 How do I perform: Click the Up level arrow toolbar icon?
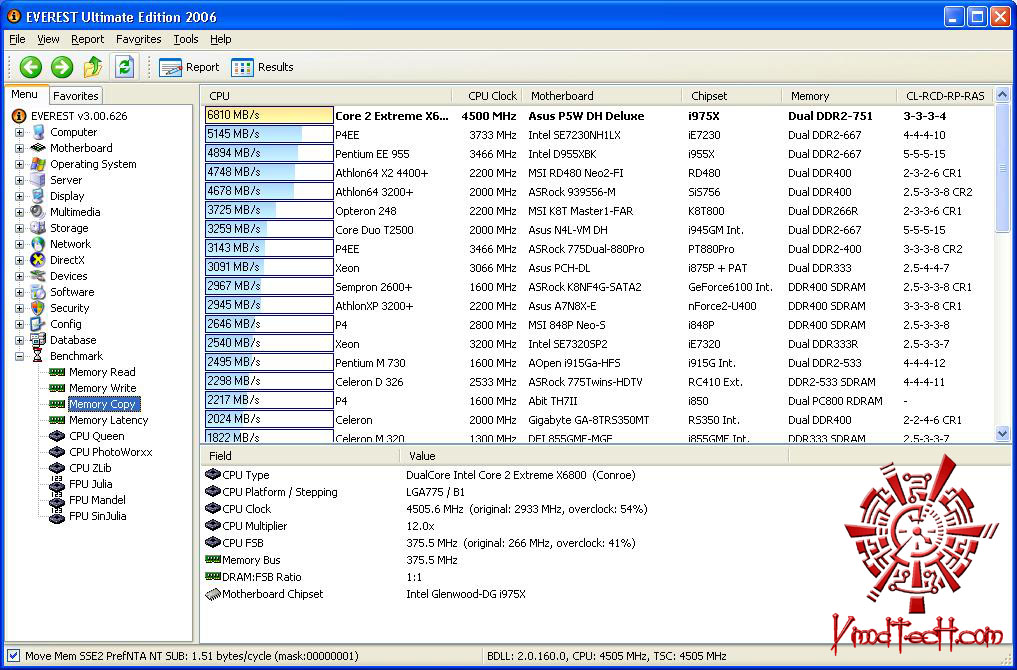93,67
